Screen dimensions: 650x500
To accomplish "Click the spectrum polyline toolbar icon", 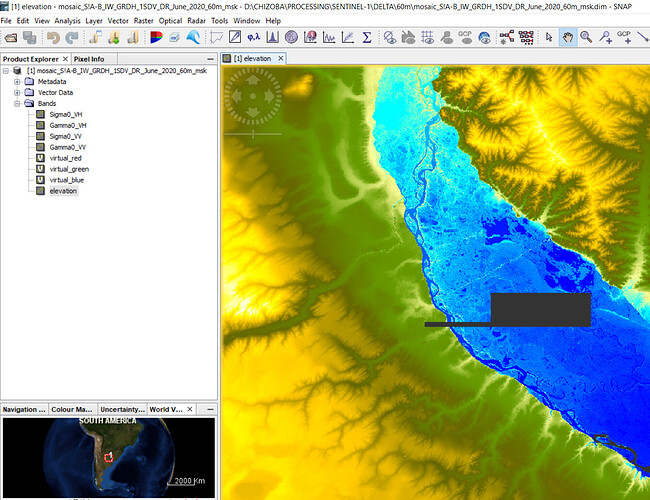I will [216, 37].
